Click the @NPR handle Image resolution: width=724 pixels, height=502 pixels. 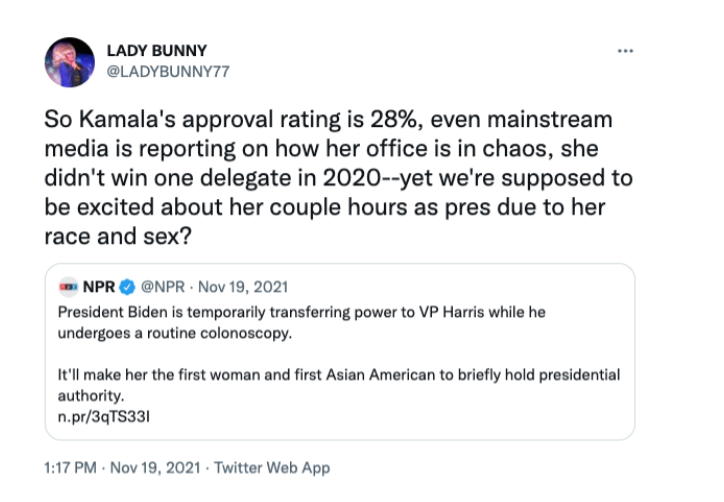coord(163,287)
